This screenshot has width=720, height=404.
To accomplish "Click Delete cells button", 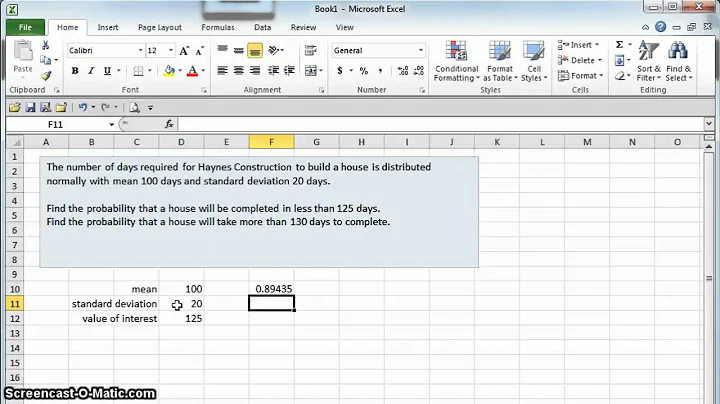I will (x=579, y=60).
